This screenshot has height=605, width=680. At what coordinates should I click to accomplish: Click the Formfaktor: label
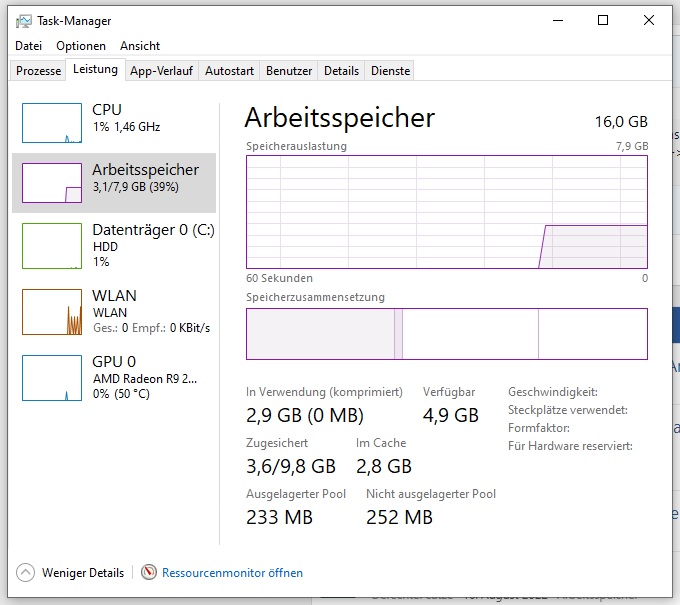[x=539, y=428]
